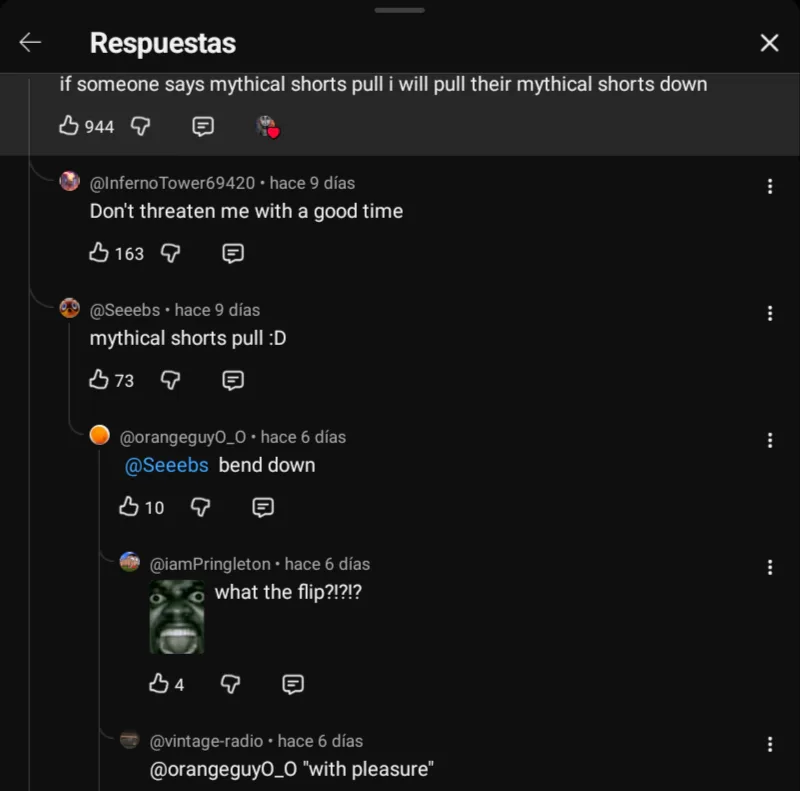Viewport: 800px width, 791px height.
Task: Open options menu for InfernoTower69420's comment
Action: 769,186
